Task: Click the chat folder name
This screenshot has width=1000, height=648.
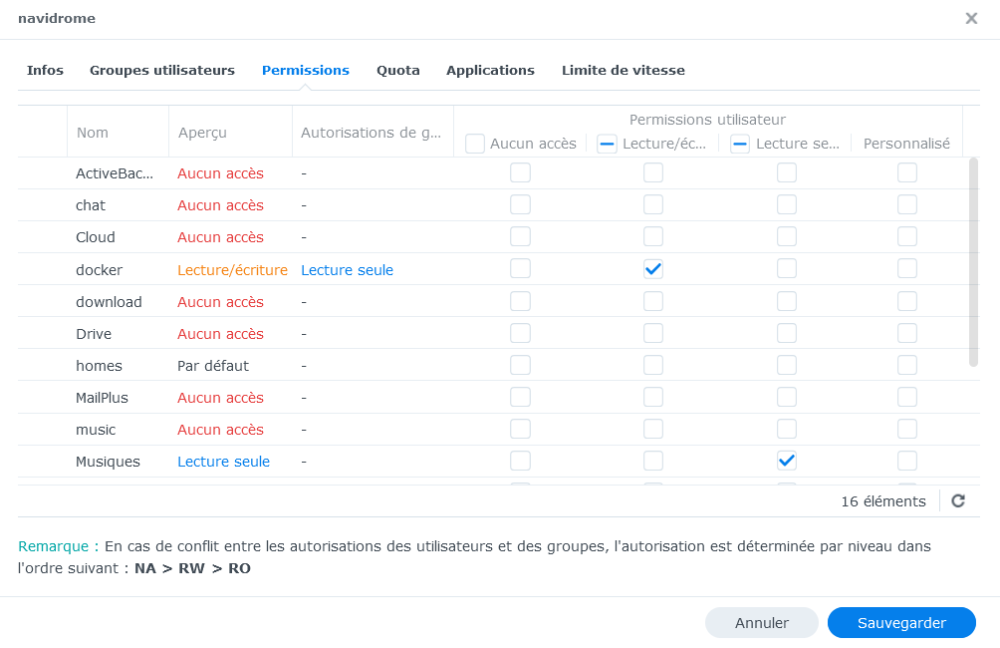Action: point(91,205)
